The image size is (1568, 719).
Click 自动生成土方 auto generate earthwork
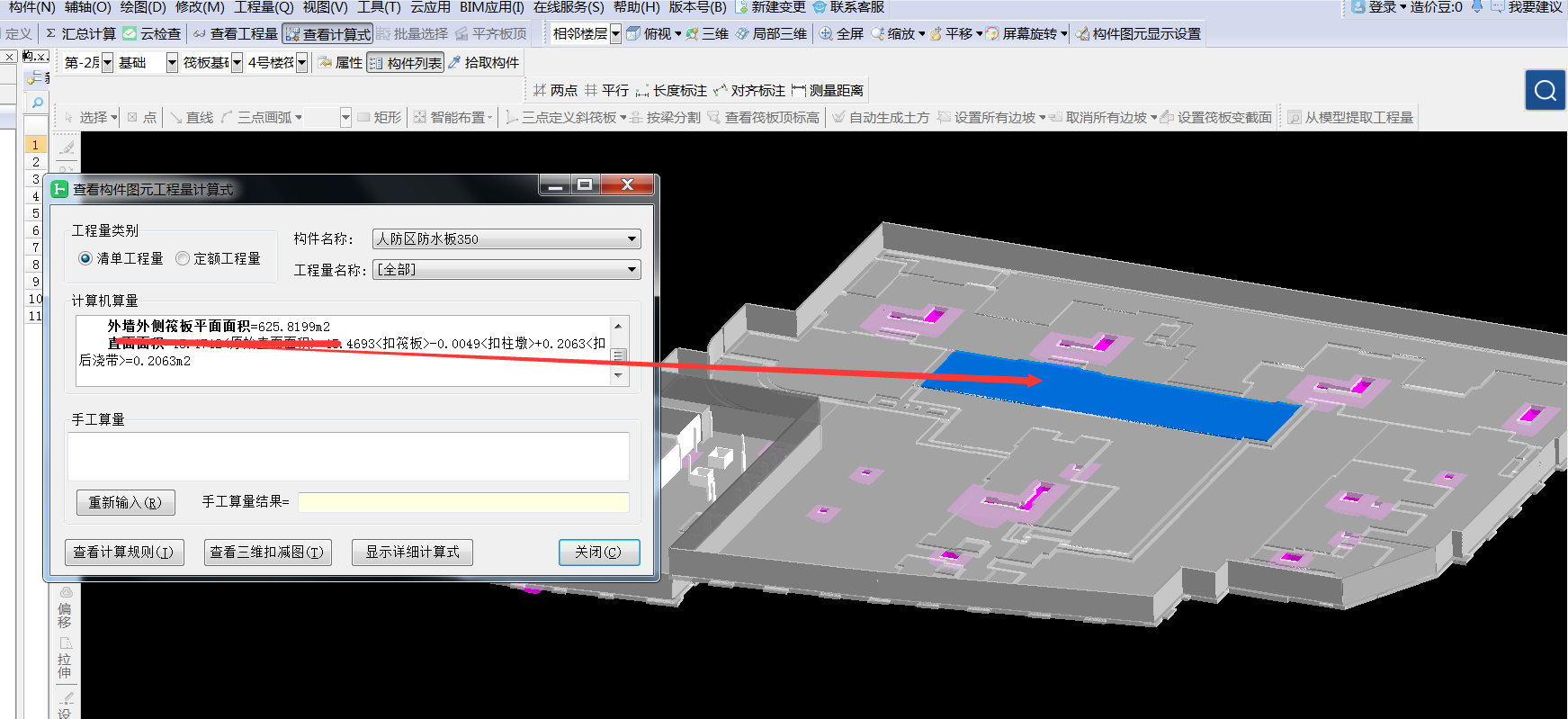tap(881, 117)
